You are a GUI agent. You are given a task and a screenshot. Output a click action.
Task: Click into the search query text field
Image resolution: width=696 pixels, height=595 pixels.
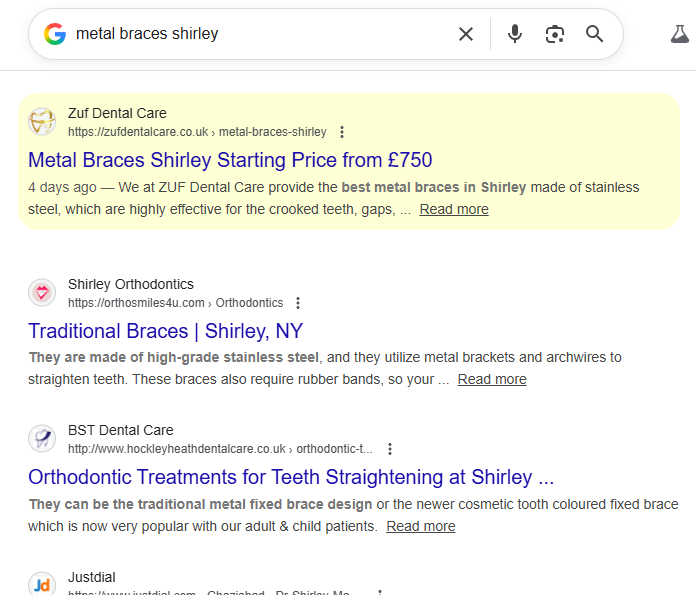(x=260, y=34)
